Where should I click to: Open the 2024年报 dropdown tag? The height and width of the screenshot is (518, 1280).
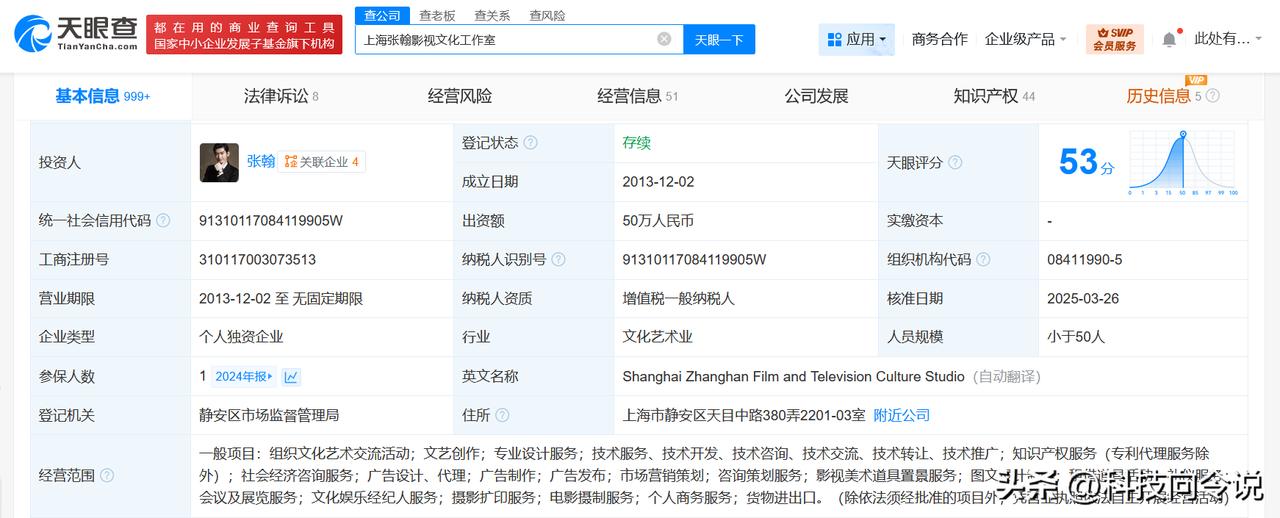coord(244,377)
